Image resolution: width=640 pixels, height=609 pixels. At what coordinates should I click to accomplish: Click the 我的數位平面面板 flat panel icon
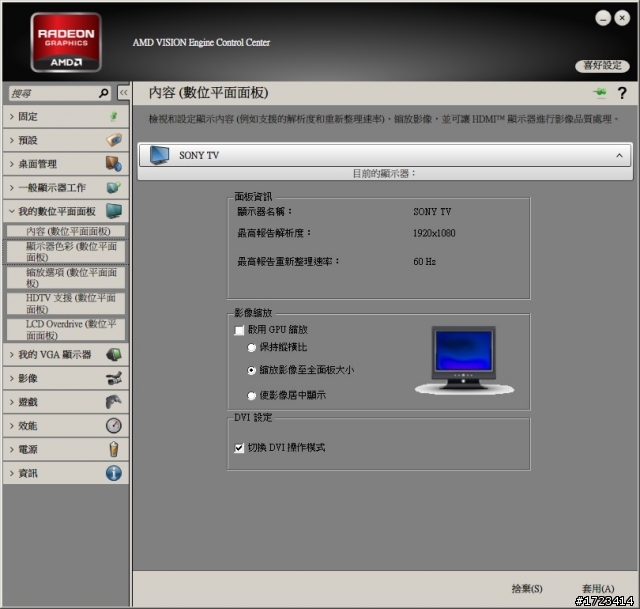tap(114, 211)
